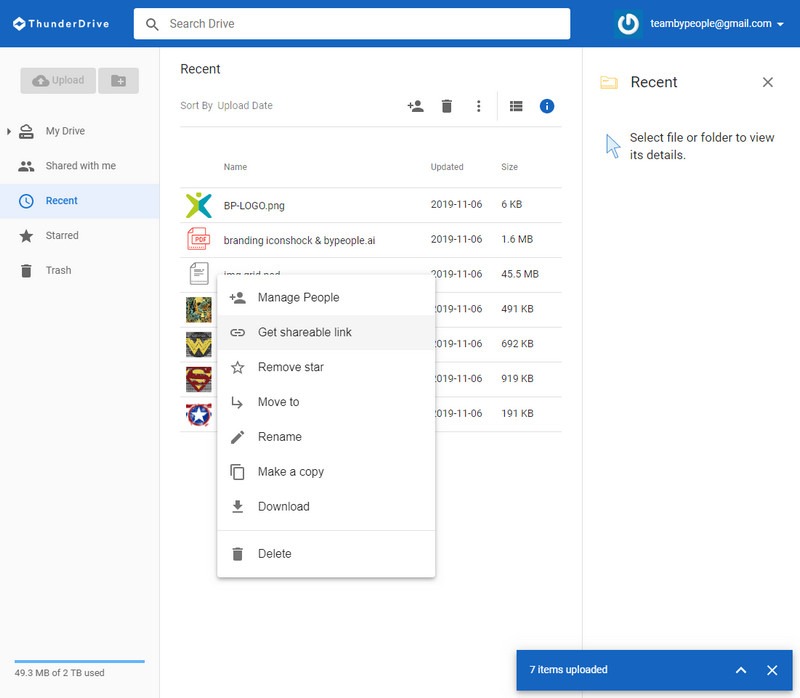This screenshot has height=698, width=800.
Task: Open the BP-LOGO.png file thumbnail
Action: point(199,205)
